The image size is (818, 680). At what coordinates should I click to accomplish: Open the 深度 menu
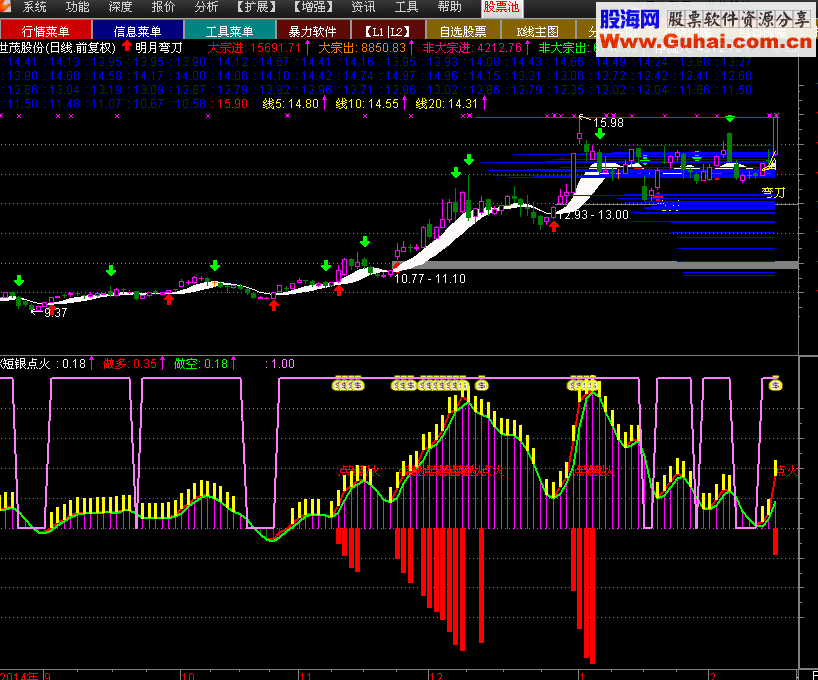(x=120, y=7)
